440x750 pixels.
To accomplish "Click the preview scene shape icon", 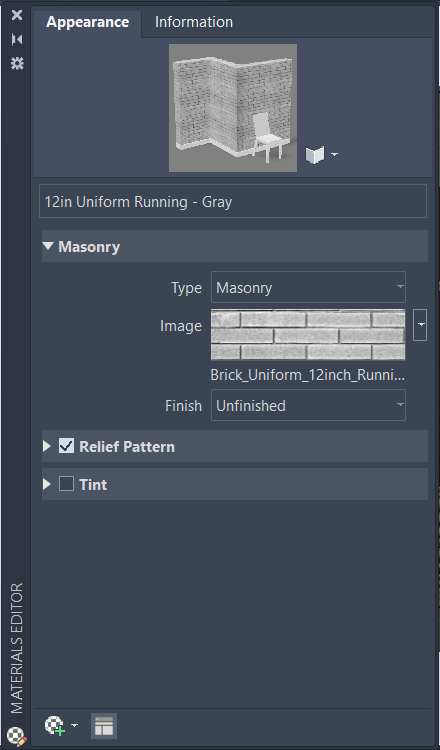I will point(315,154).
